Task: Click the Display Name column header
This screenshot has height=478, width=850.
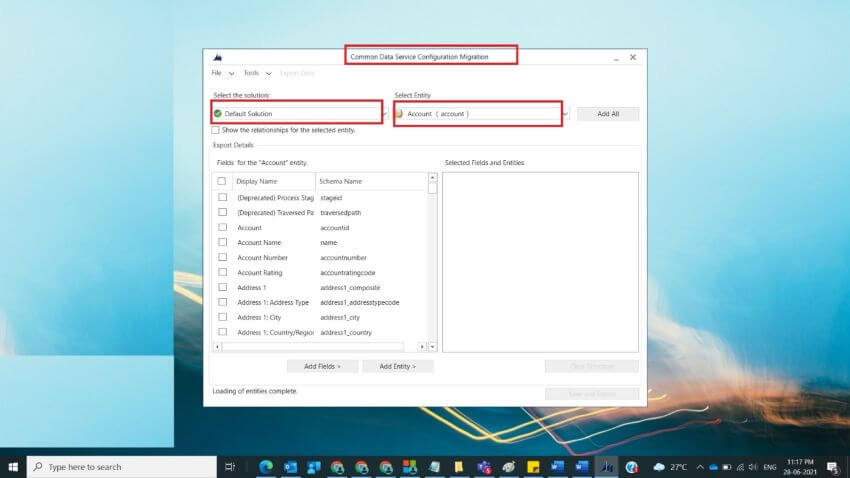Action: click(273, 181)
